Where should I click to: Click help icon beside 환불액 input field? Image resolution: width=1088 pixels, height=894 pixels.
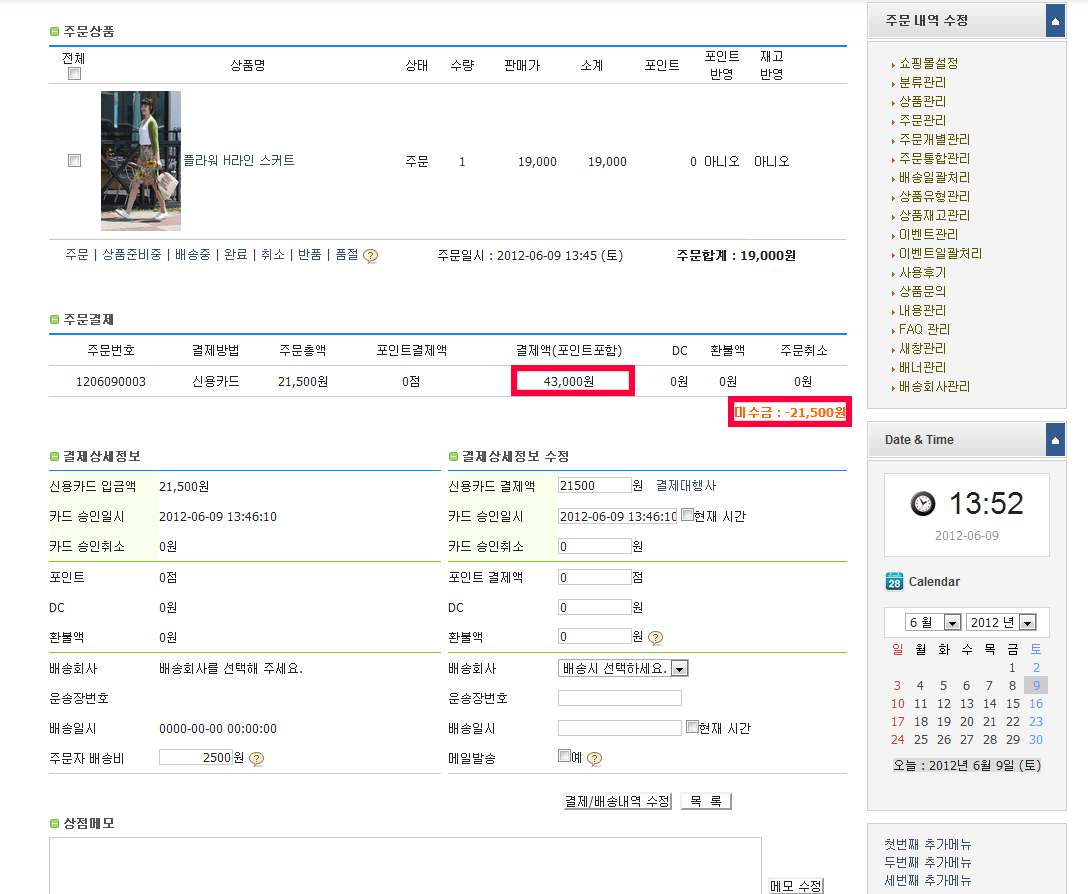point(655,638)
